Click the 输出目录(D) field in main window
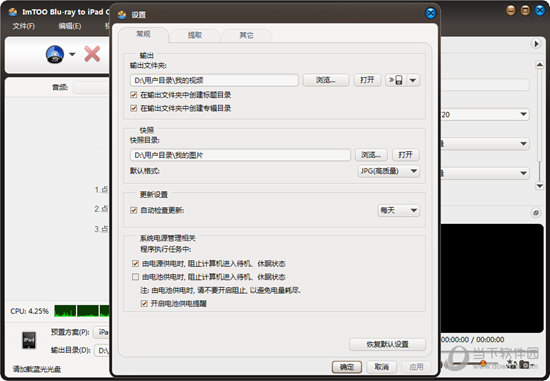The height and width of the screenshot is (381, 550). [x=102, y=350]
